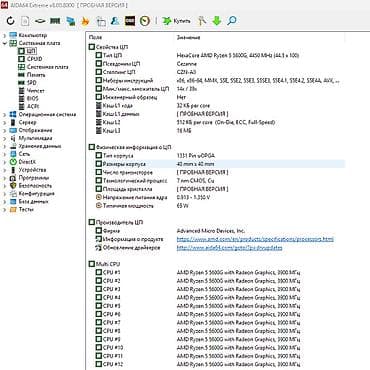Click the clipboard toolbar icon
Screen dimensions: 370x370
coord(101,21)
